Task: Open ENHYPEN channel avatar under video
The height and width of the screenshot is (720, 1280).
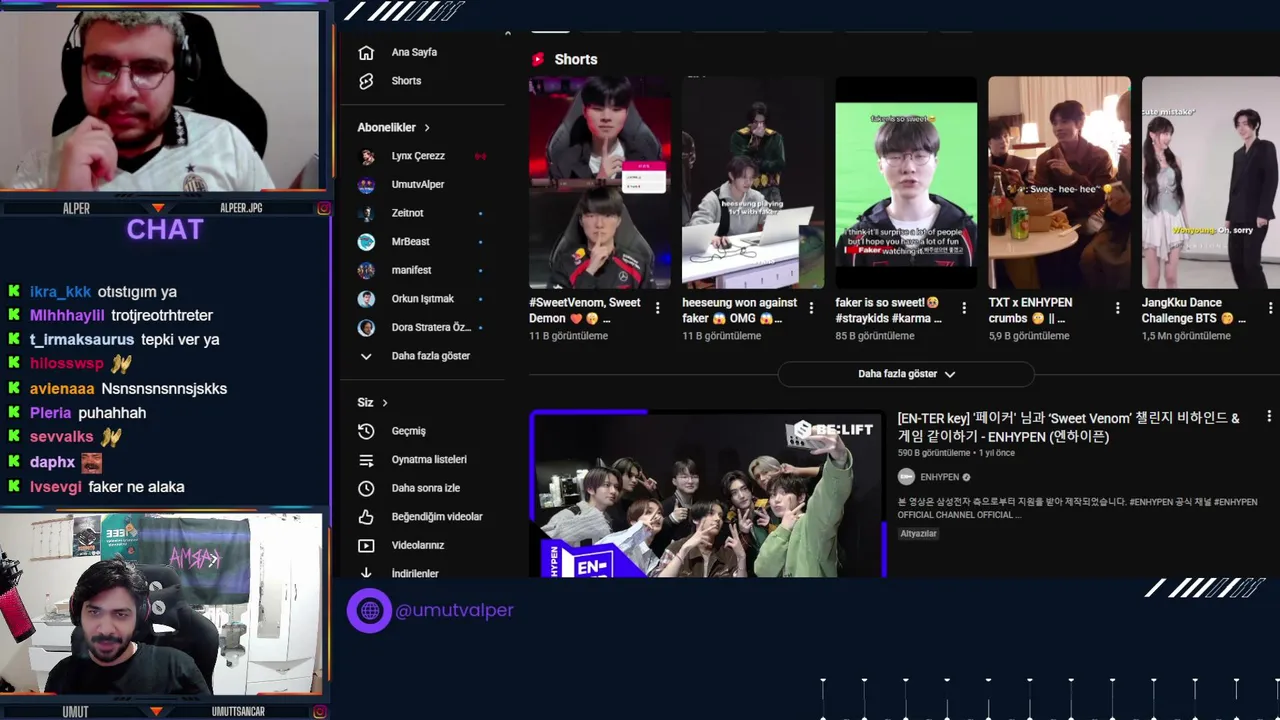Action: 906,477
